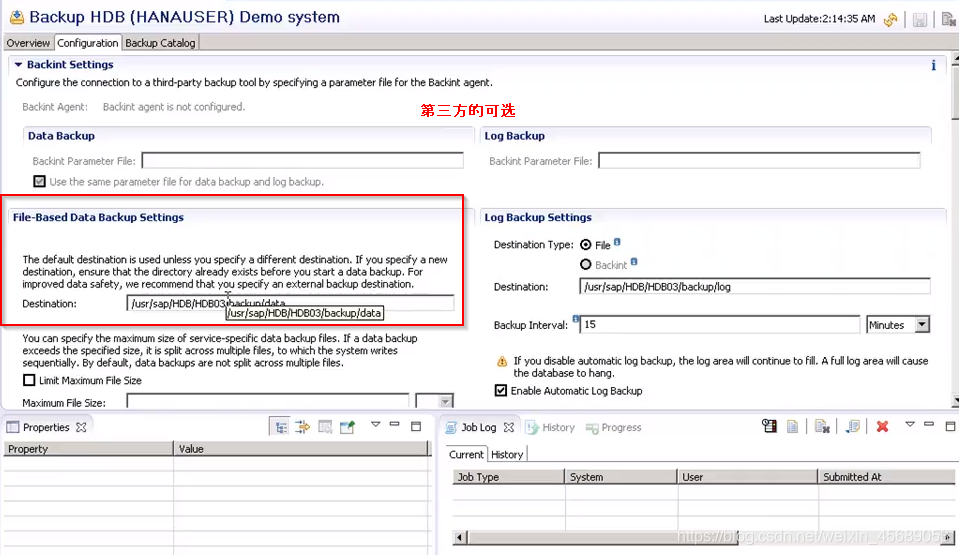Image resolution: width=959 pixels, height=555 pixels.
Task: Select the Job Log view tab
Action: (x=478, y=427)
